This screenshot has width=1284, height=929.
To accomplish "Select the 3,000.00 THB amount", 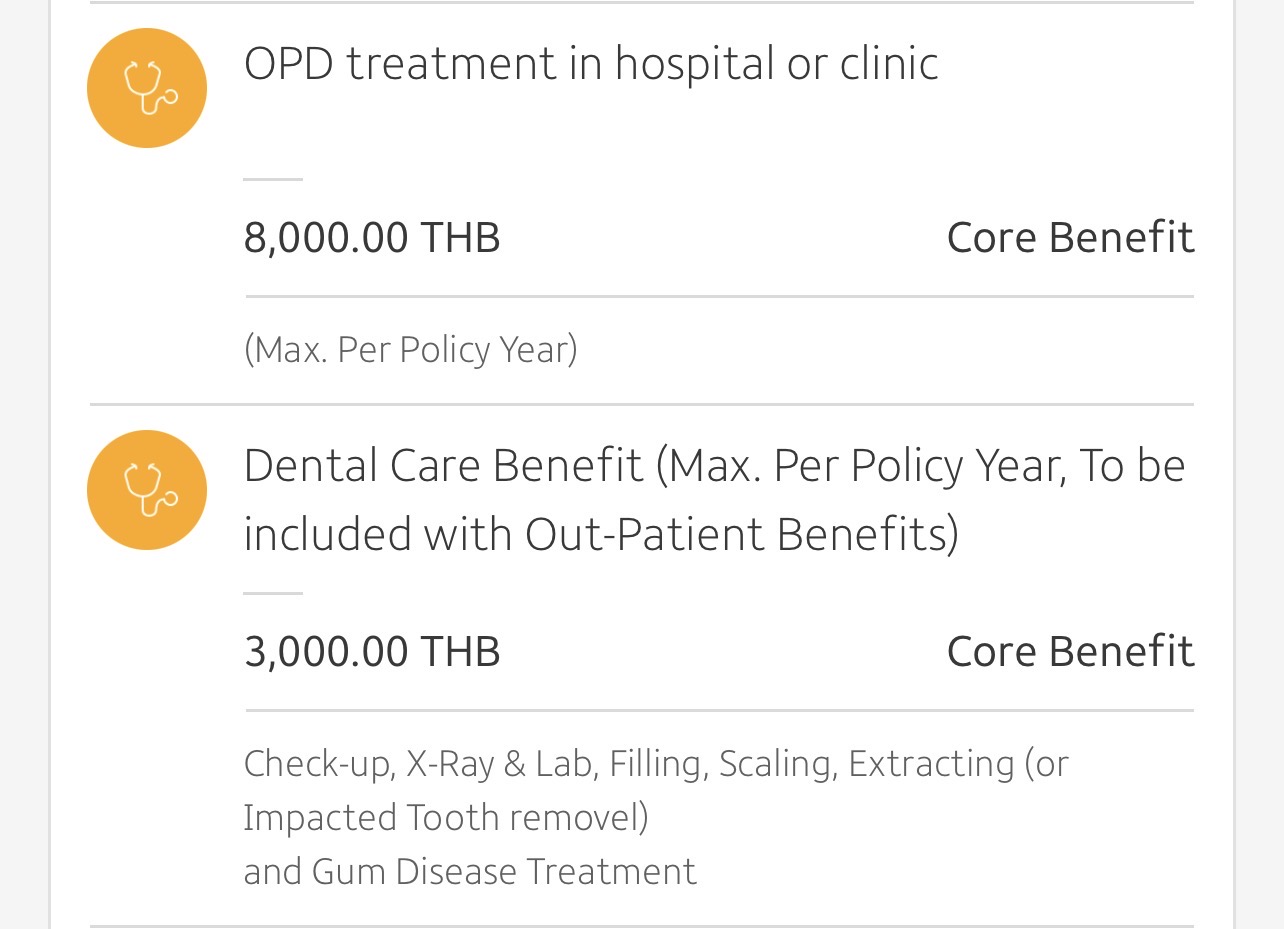I will click(x=372, y=651).
